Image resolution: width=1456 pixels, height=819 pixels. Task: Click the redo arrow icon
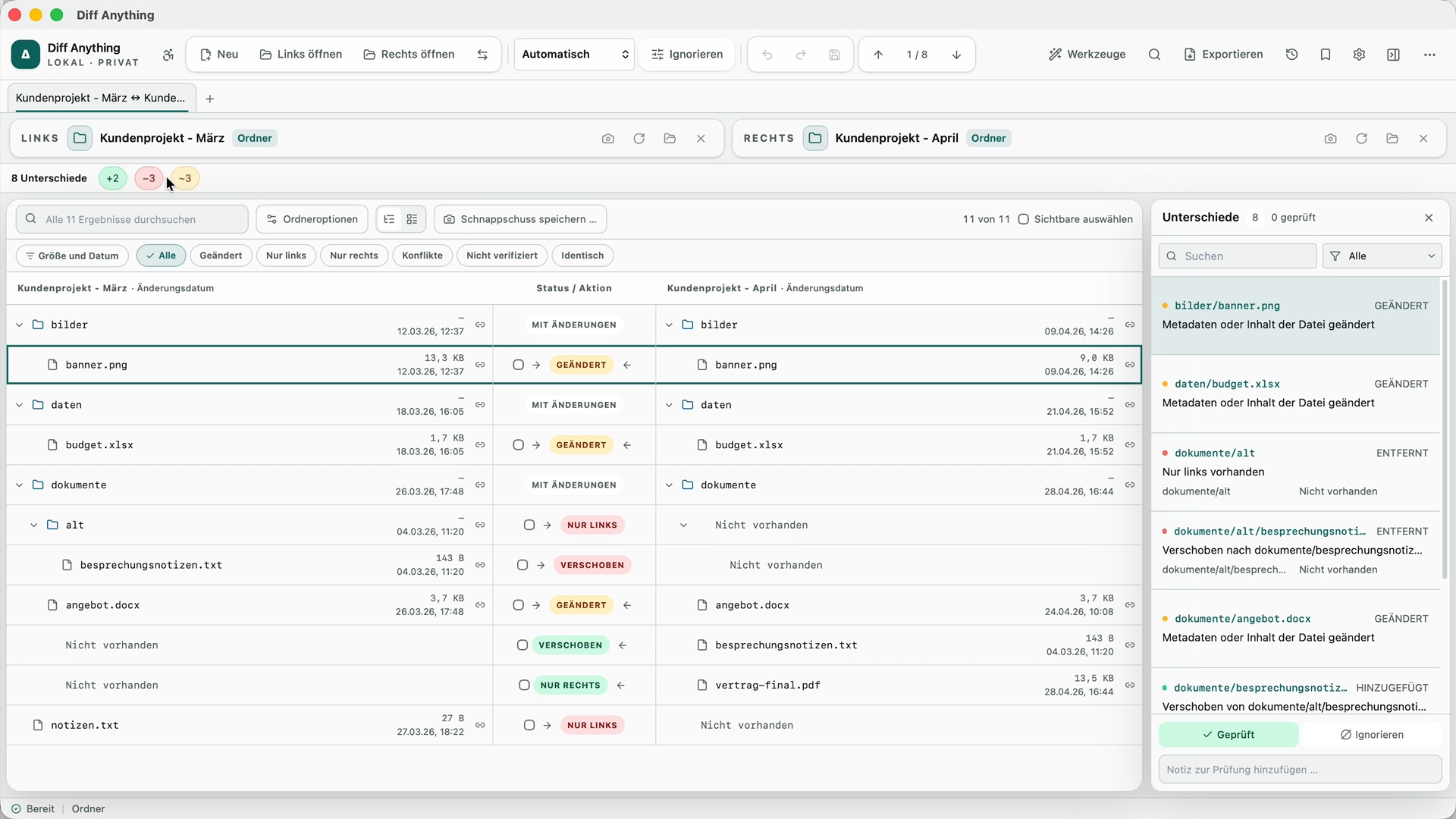[x=801, y=55]
